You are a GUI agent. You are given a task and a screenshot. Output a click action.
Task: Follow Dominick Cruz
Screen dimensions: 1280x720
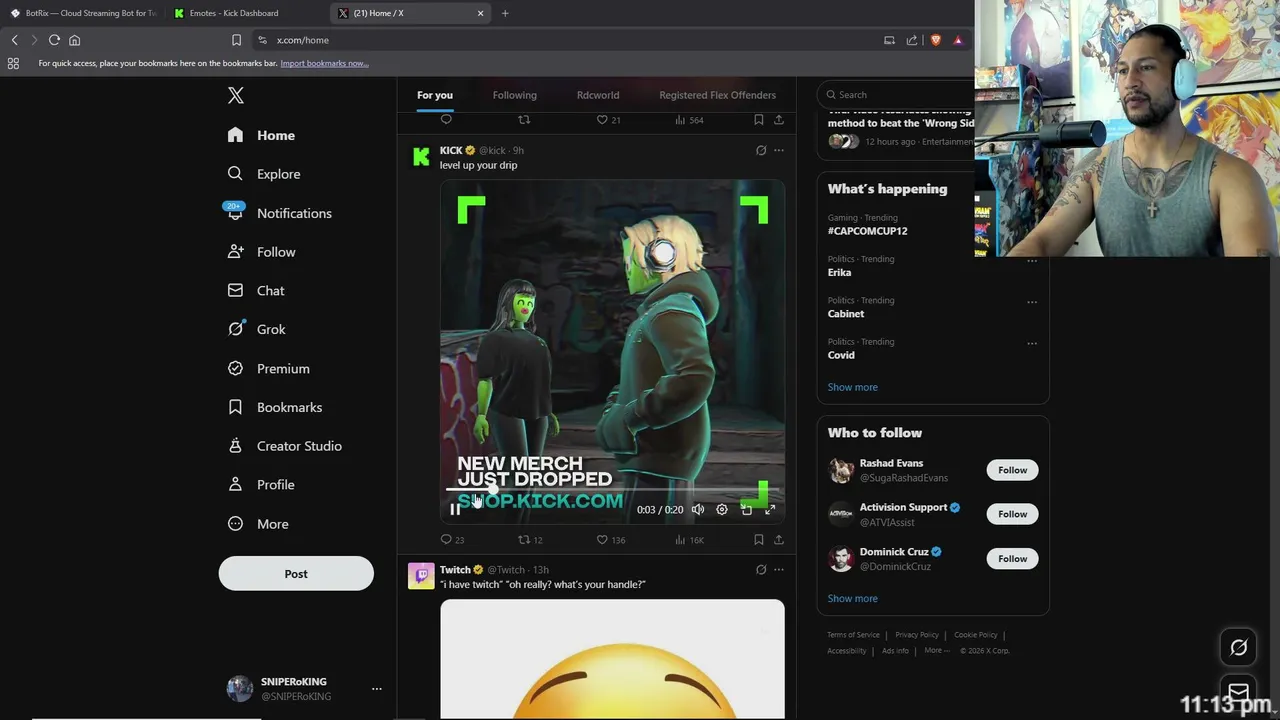(x=1012, y=559)
